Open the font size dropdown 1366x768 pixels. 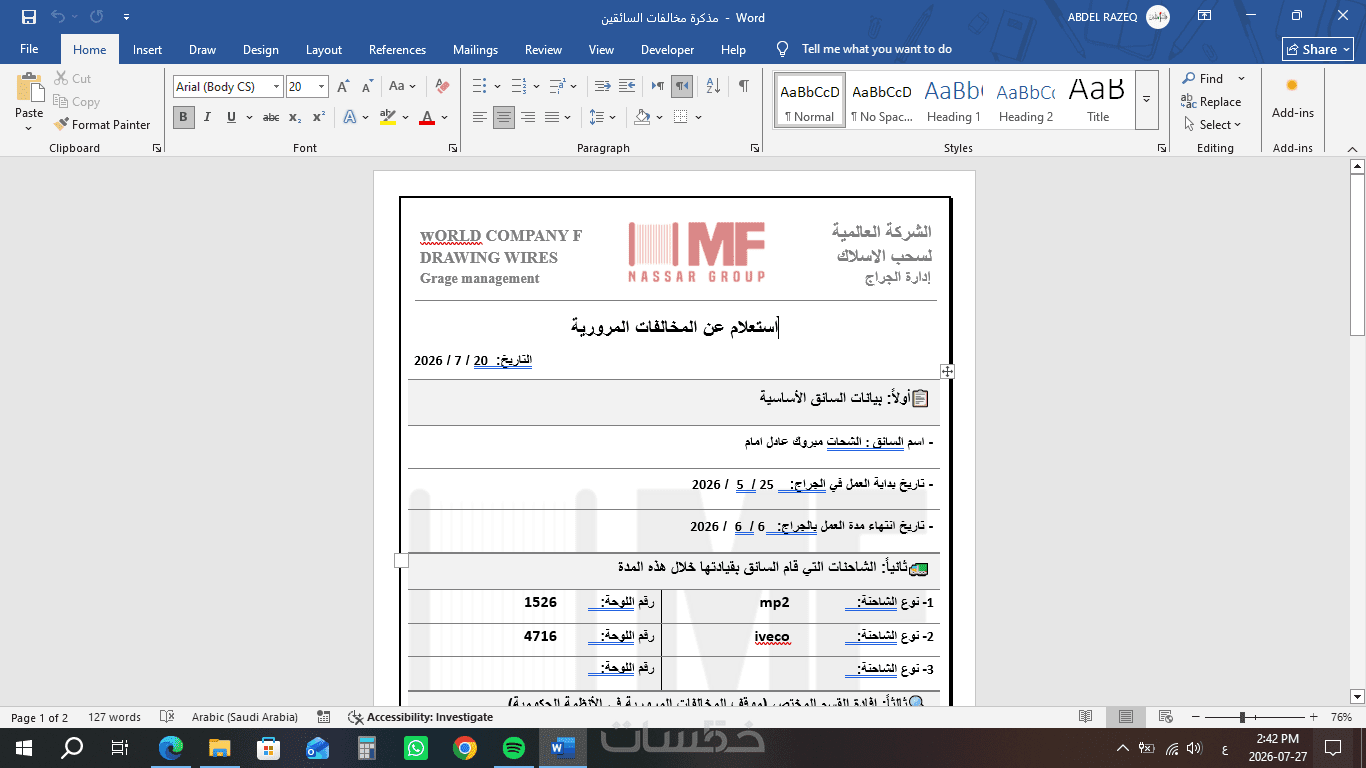(321, 87)
